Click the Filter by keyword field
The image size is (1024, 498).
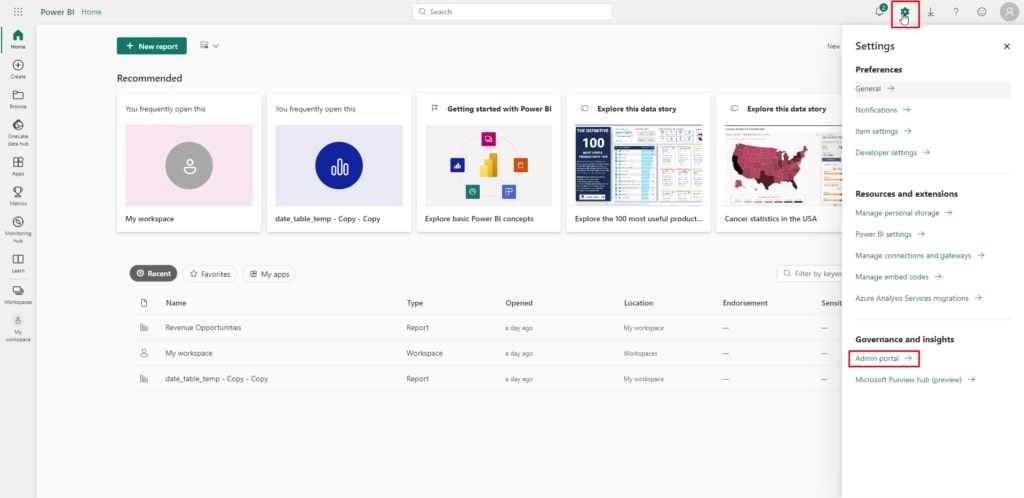coord(810,274)
